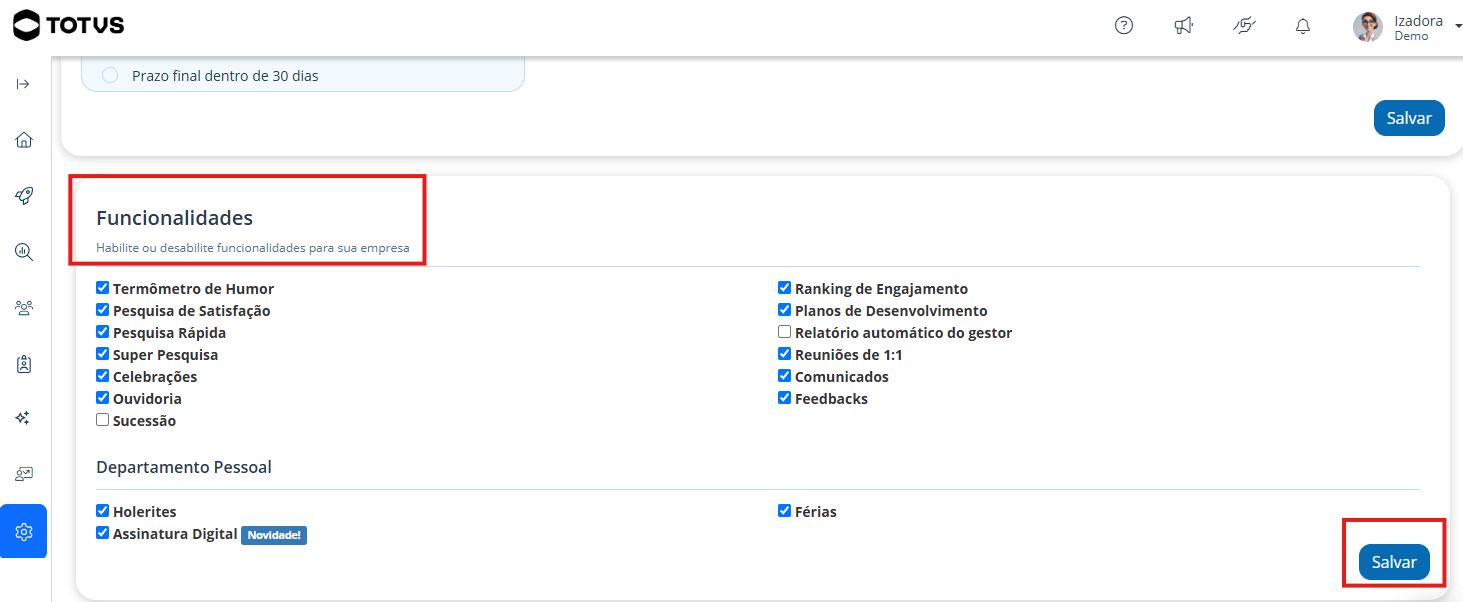The height and width of the screenshot is (602, 1463).
Task: Open the magnifier chart analytics icon
Action: click(24, 252)
